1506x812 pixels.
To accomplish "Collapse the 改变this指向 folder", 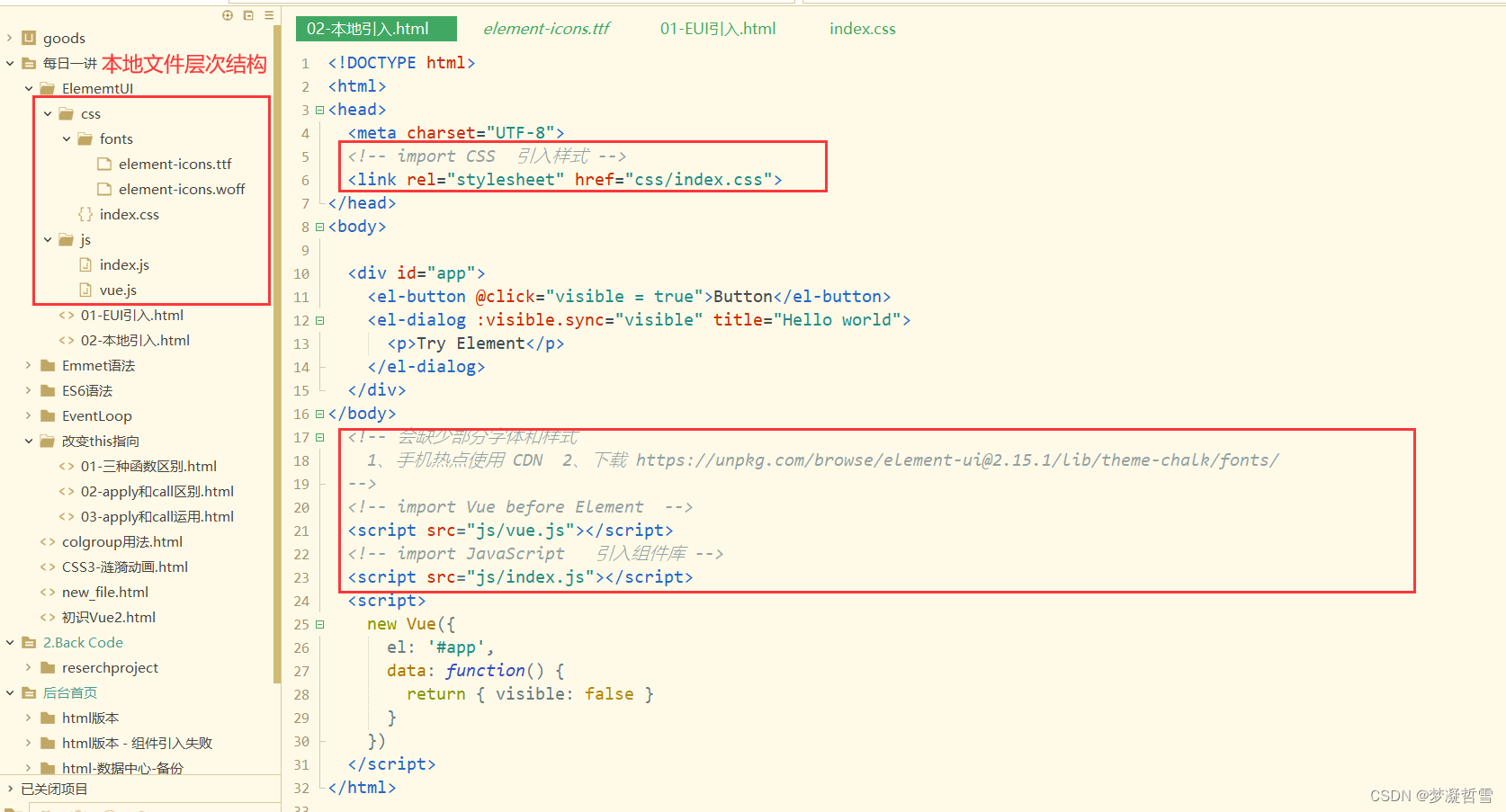I will 29,441.
